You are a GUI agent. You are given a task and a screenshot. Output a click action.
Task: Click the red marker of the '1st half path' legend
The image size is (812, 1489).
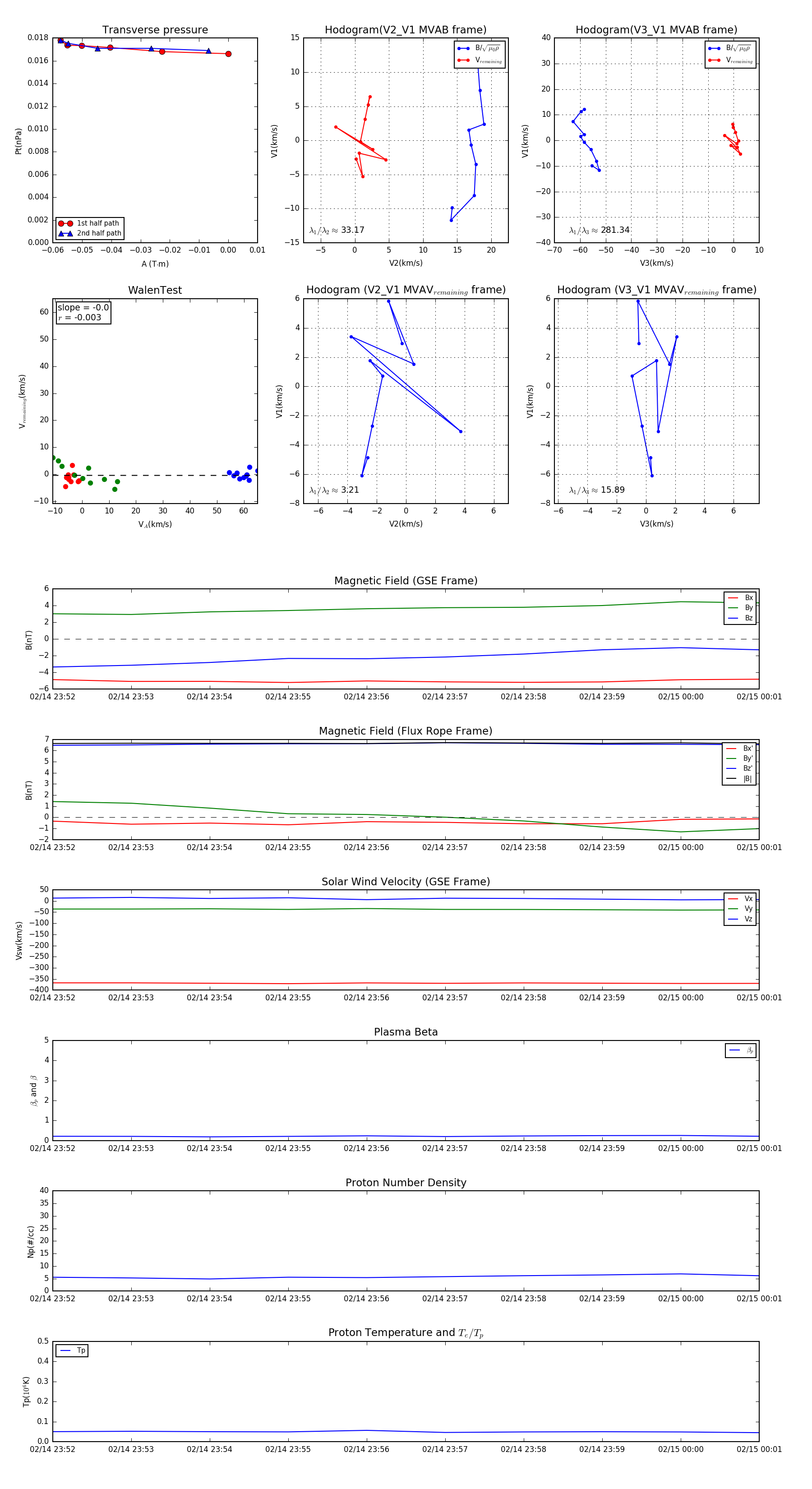[x=65, y=224]
